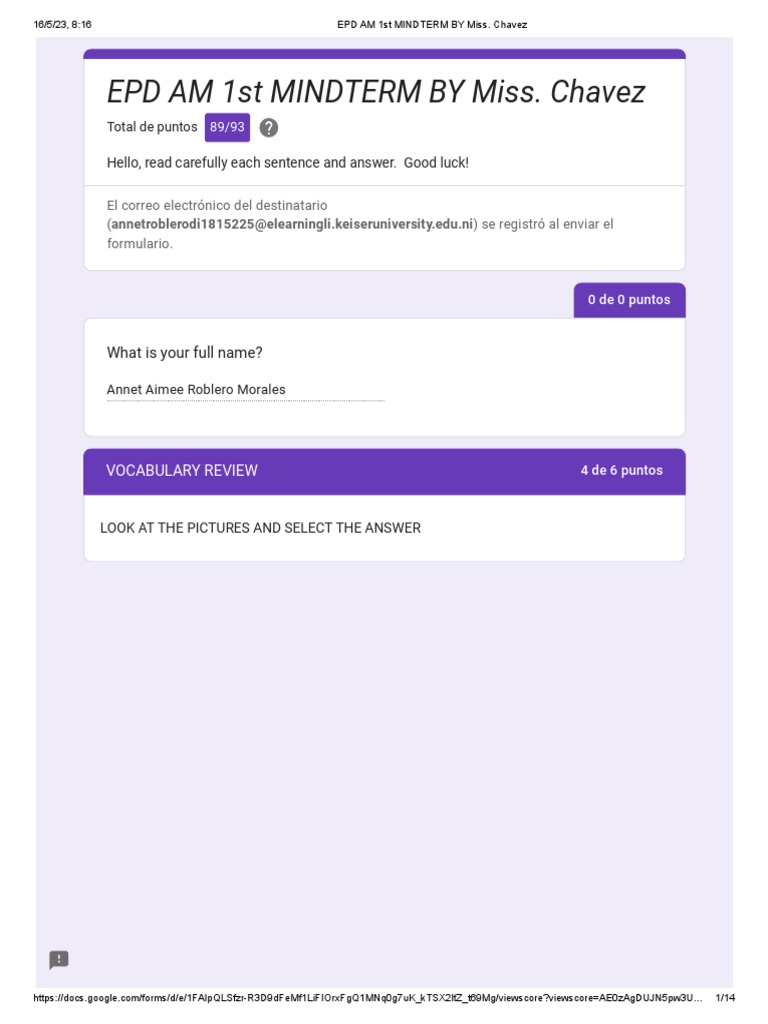Click the question mark help icon
Screen dimensions: 768x1024
[268, 128]
